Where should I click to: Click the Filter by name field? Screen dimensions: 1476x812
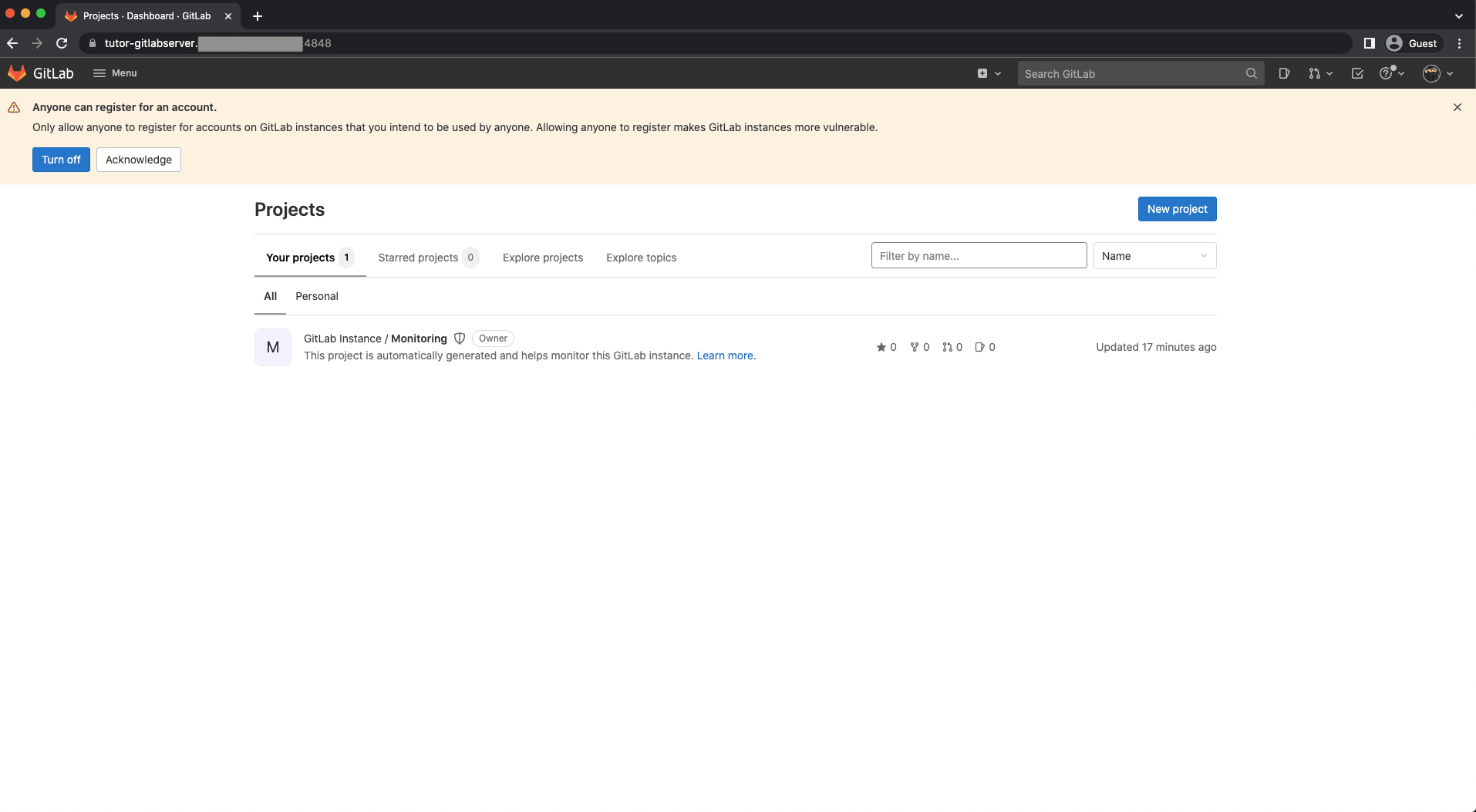pyautogui.click(x=979, y=255)
